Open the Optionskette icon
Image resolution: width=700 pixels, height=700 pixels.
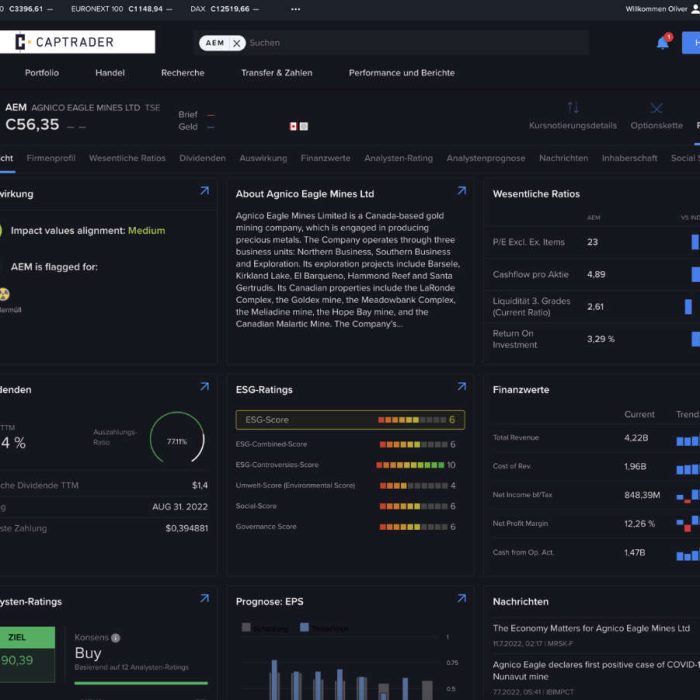point(656,108)
